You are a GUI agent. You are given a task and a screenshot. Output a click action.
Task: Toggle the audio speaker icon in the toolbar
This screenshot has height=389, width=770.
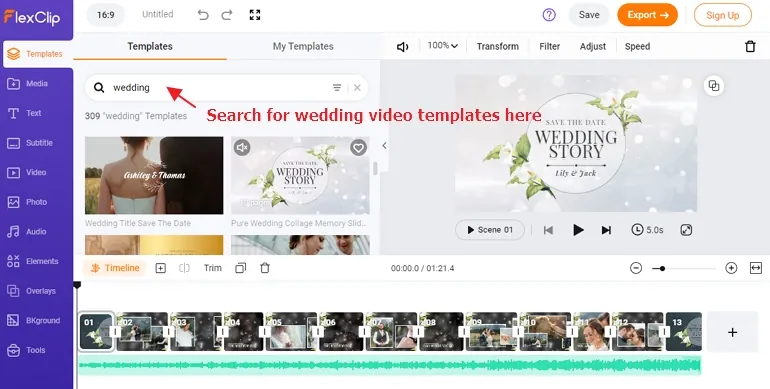point(402,47)
